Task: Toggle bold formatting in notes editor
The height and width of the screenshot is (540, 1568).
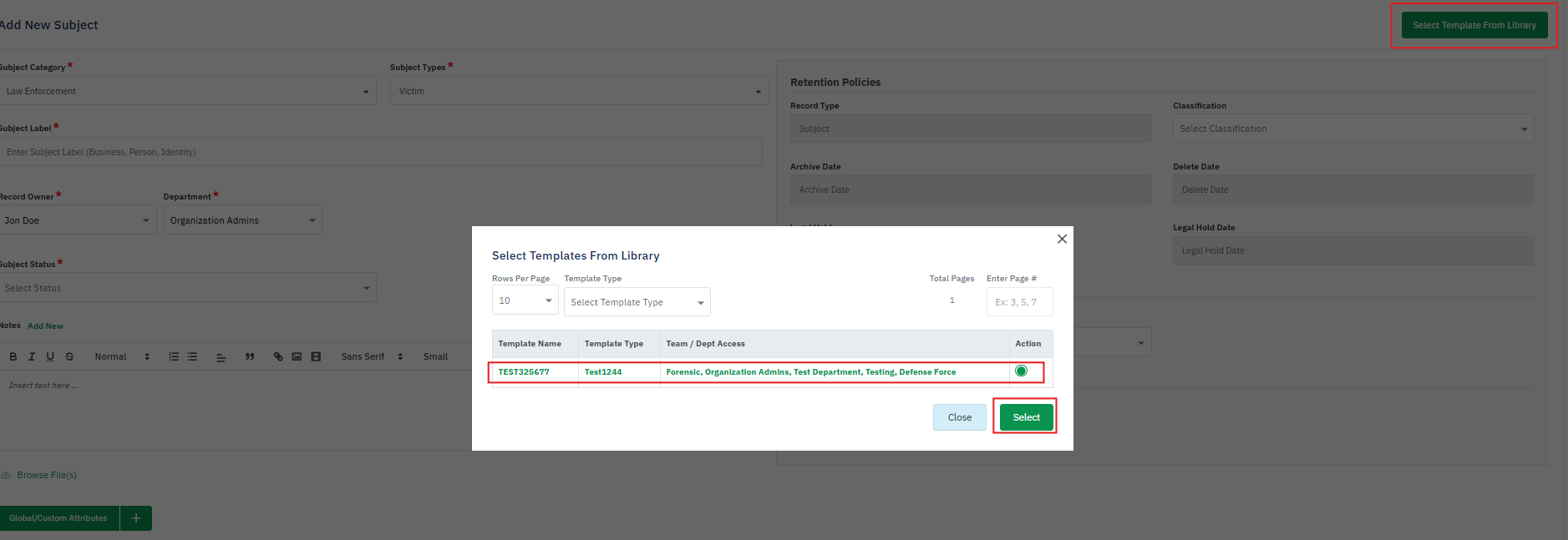Action: (13, 356)
